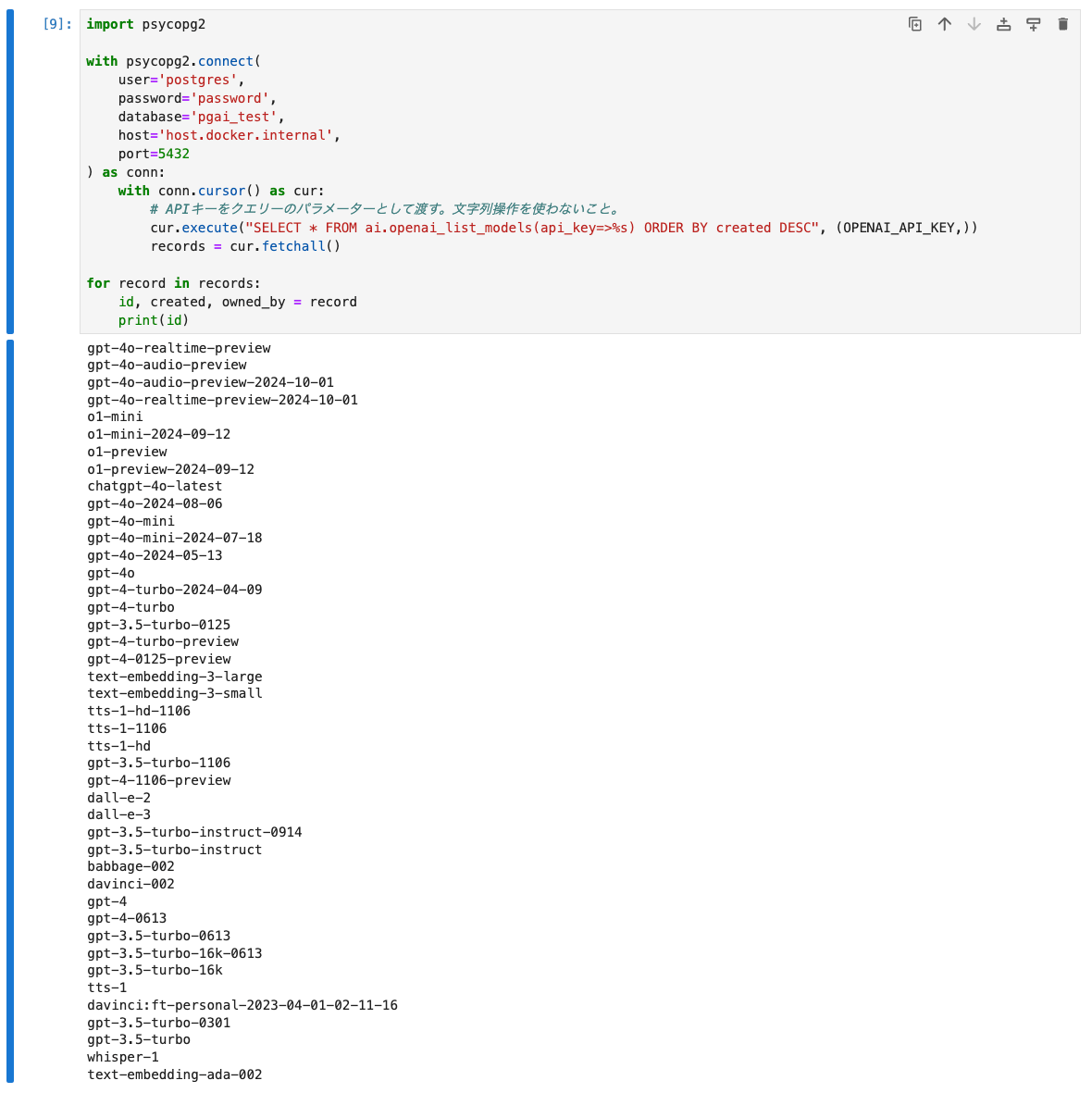Click output line whisper-1
Screen dimensions: 1092x1093
(123, 1058)
